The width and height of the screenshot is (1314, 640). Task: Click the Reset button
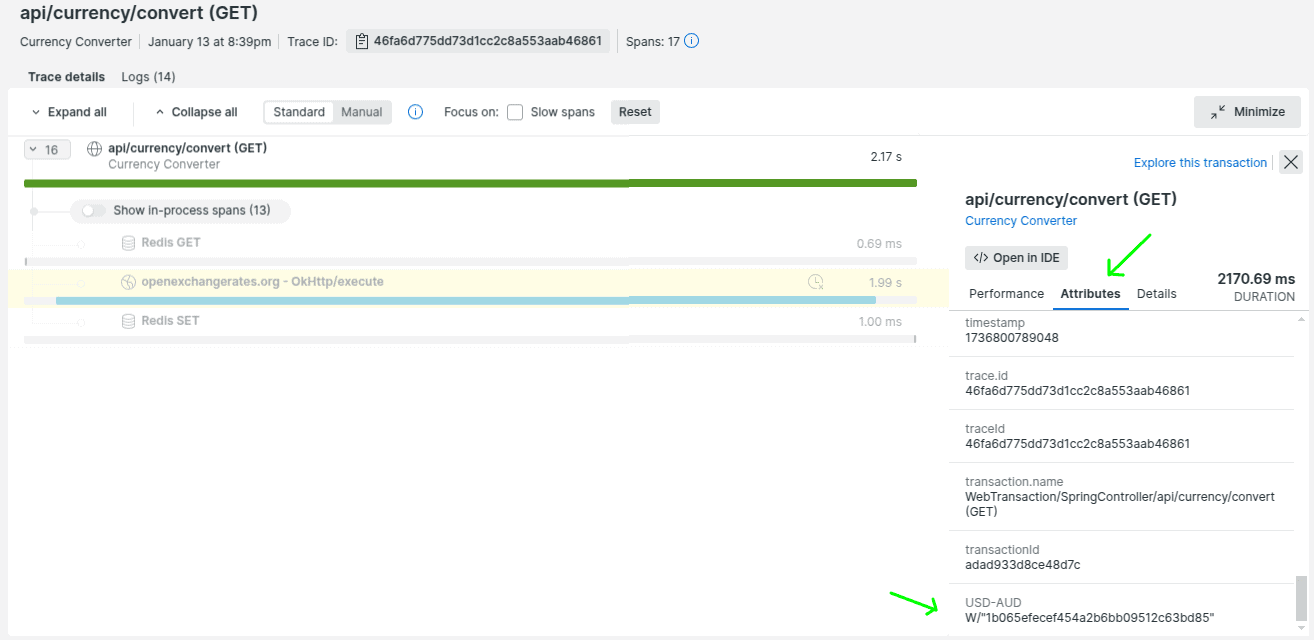point(635,112)
